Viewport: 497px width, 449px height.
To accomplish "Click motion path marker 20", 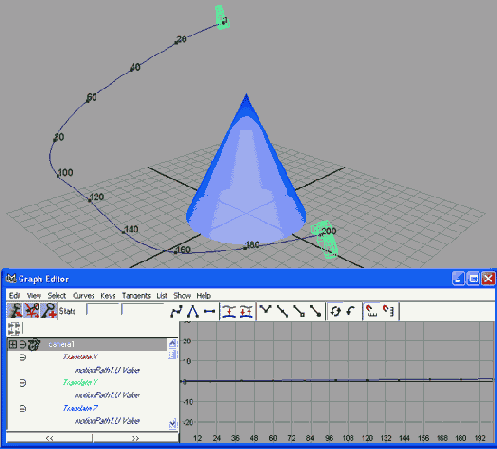I will point(180,40).
